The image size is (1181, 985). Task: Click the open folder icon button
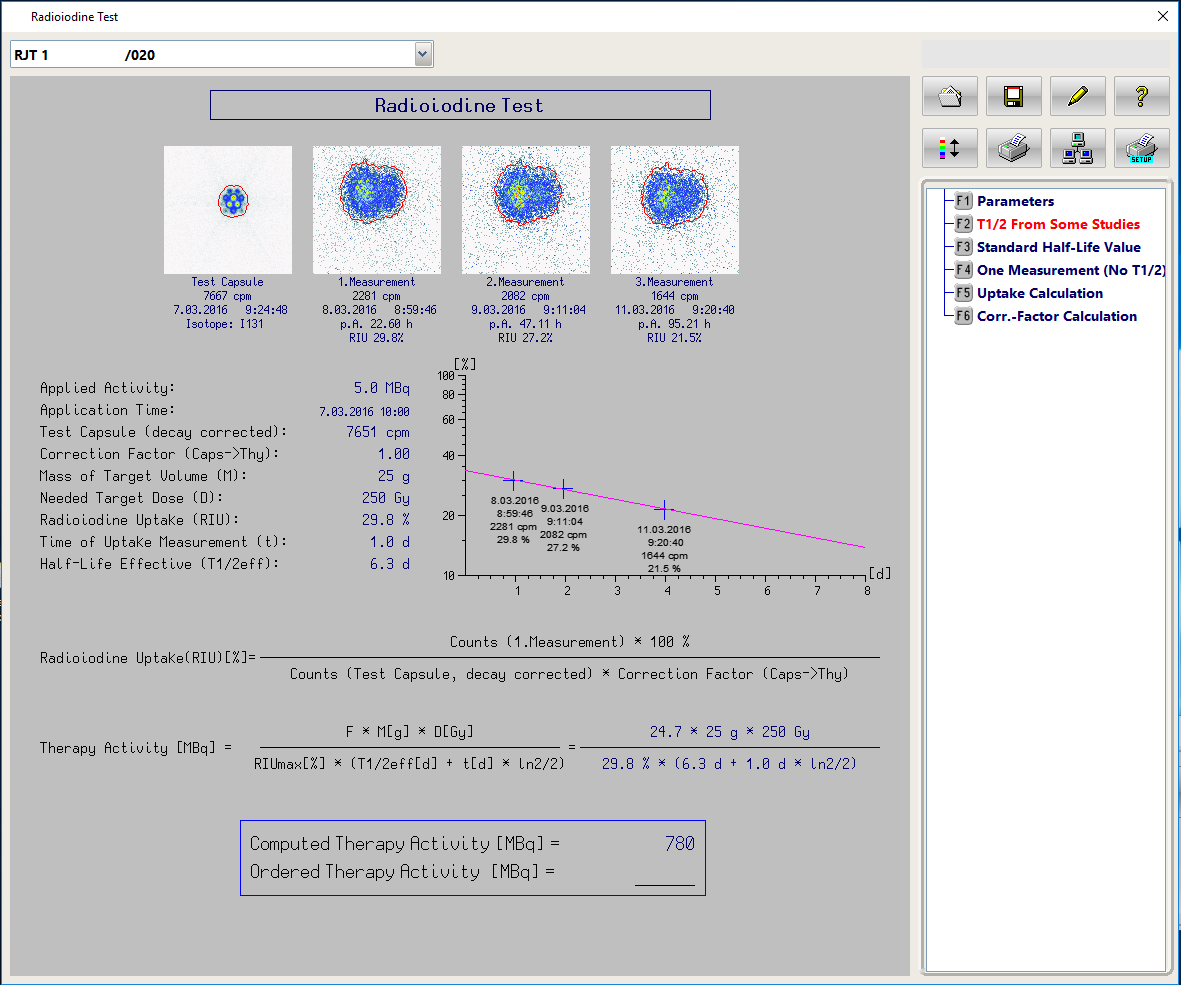click(949, 96)
